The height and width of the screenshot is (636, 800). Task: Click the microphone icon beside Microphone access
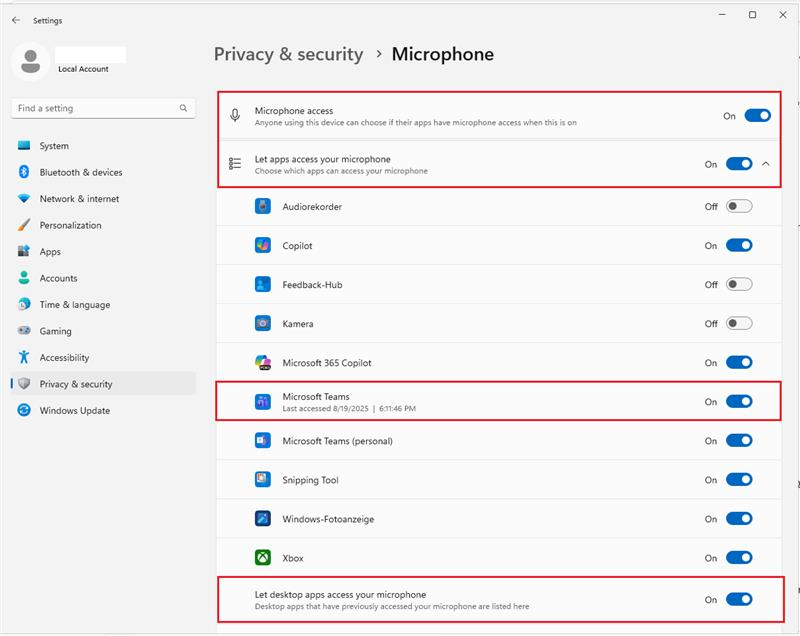pos(235,115)
